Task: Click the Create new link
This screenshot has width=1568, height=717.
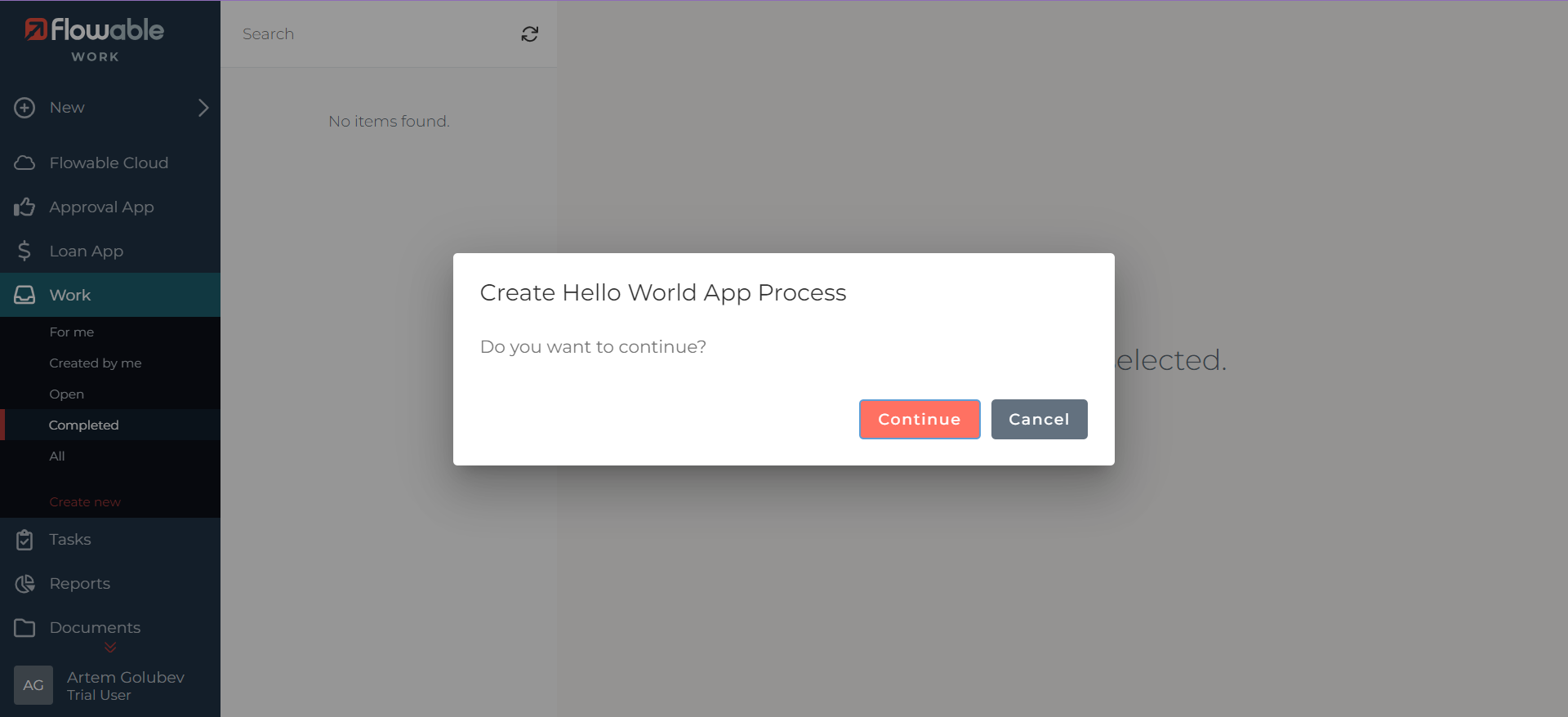Action: click(x=85, y=502)
